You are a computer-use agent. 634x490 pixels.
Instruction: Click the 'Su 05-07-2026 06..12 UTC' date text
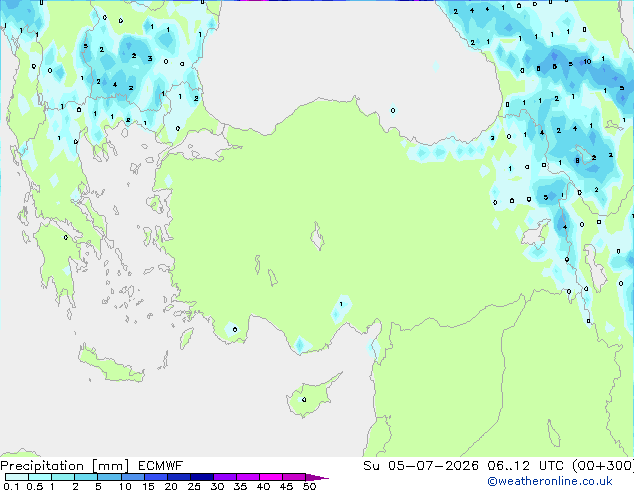(463, 466)
